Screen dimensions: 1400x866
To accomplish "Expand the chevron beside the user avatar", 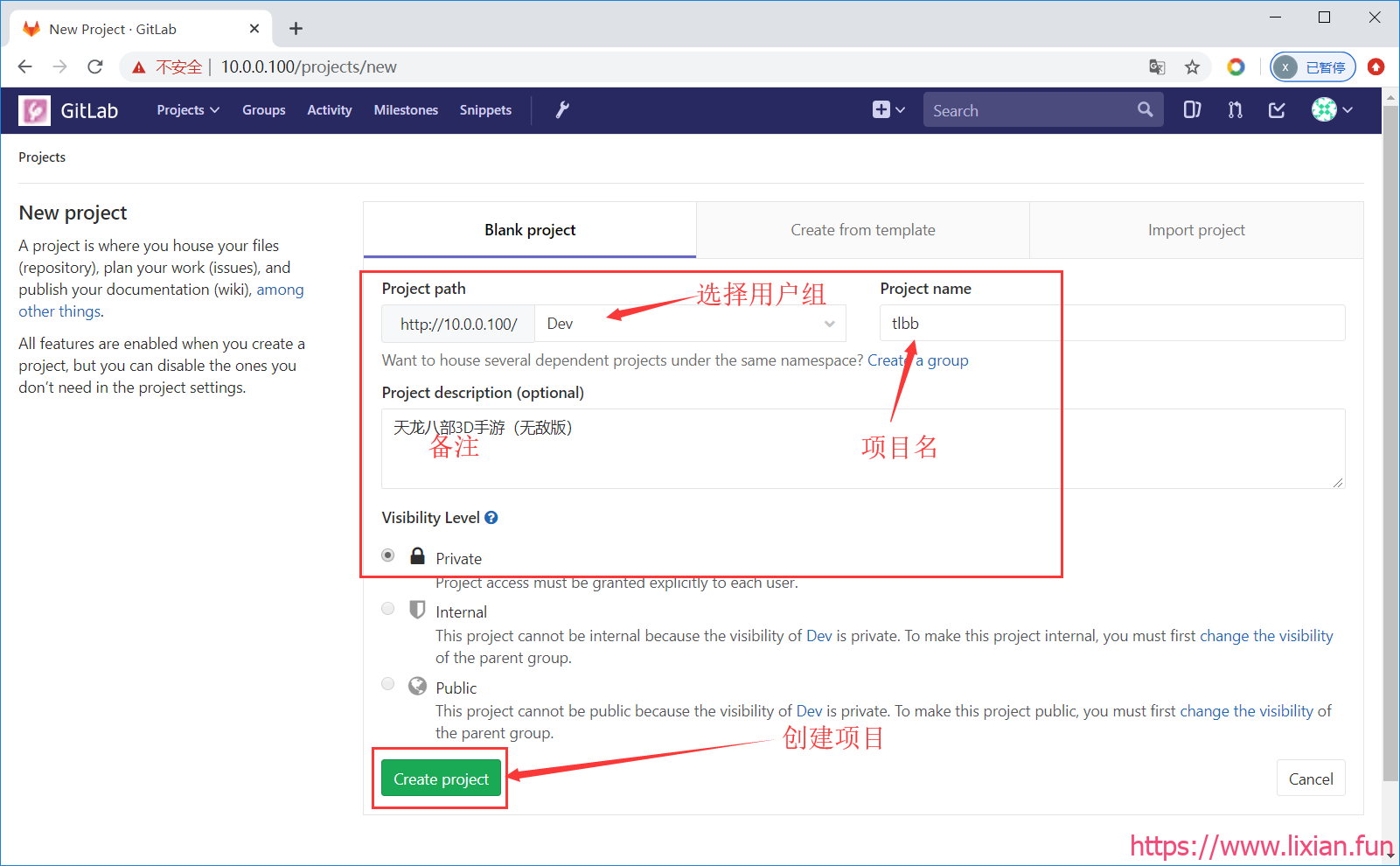I will pos(1348,110).
